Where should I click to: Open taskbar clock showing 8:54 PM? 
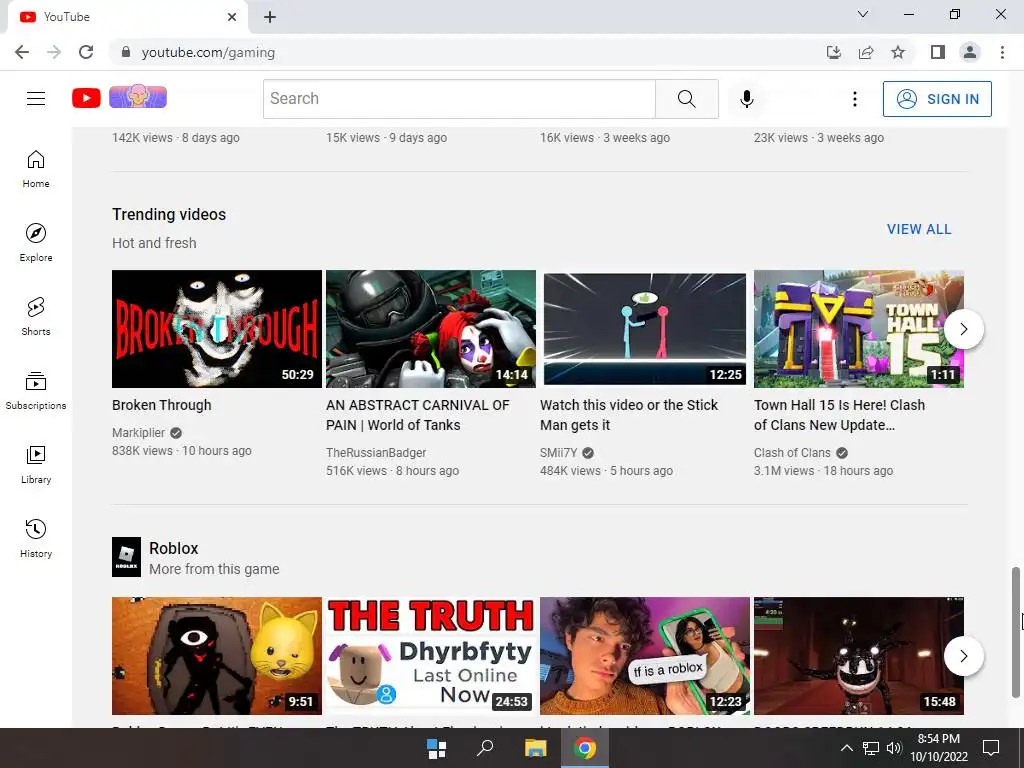(939, 748)
